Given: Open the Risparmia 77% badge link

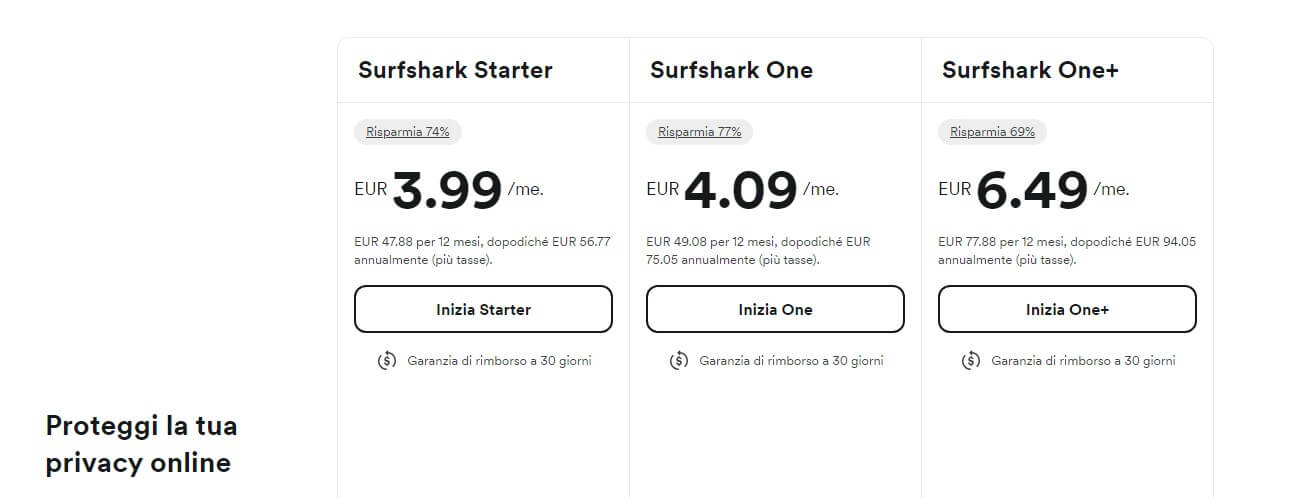Looking at the screenshot, I should pos(700,132).
